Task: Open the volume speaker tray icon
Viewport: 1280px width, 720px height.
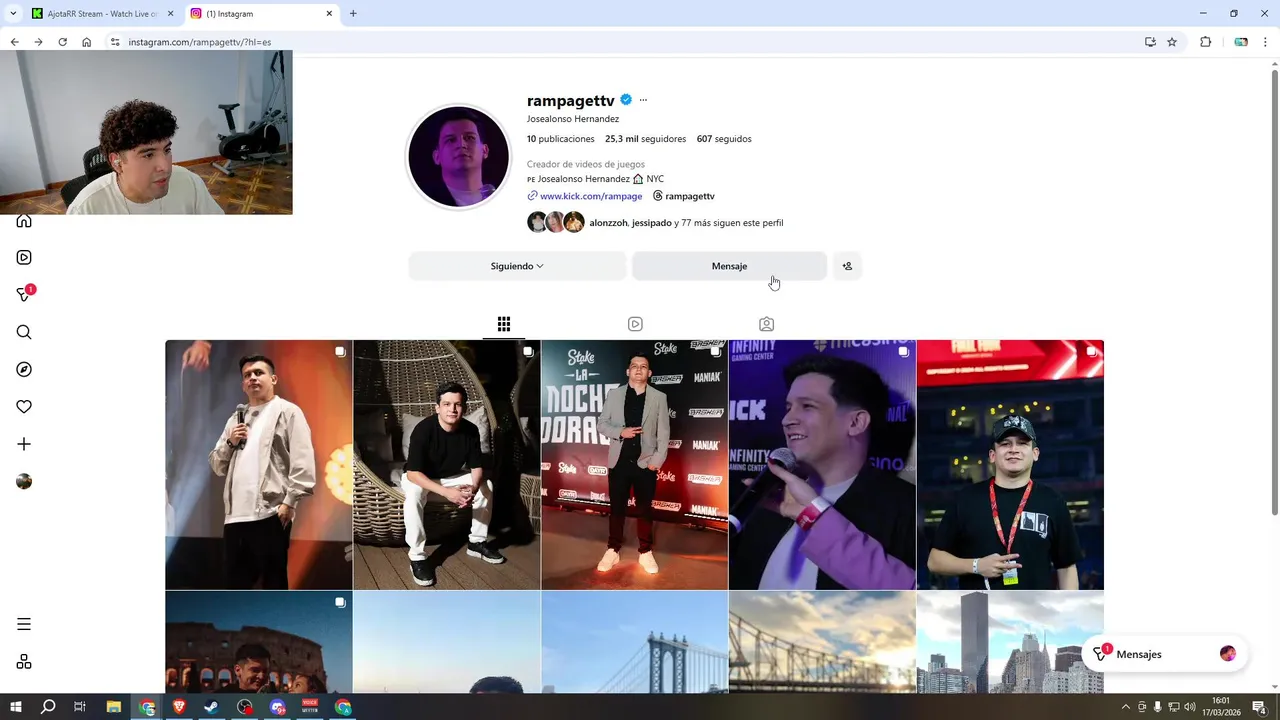Action: pyautogui.click(x=1189, y=707)
